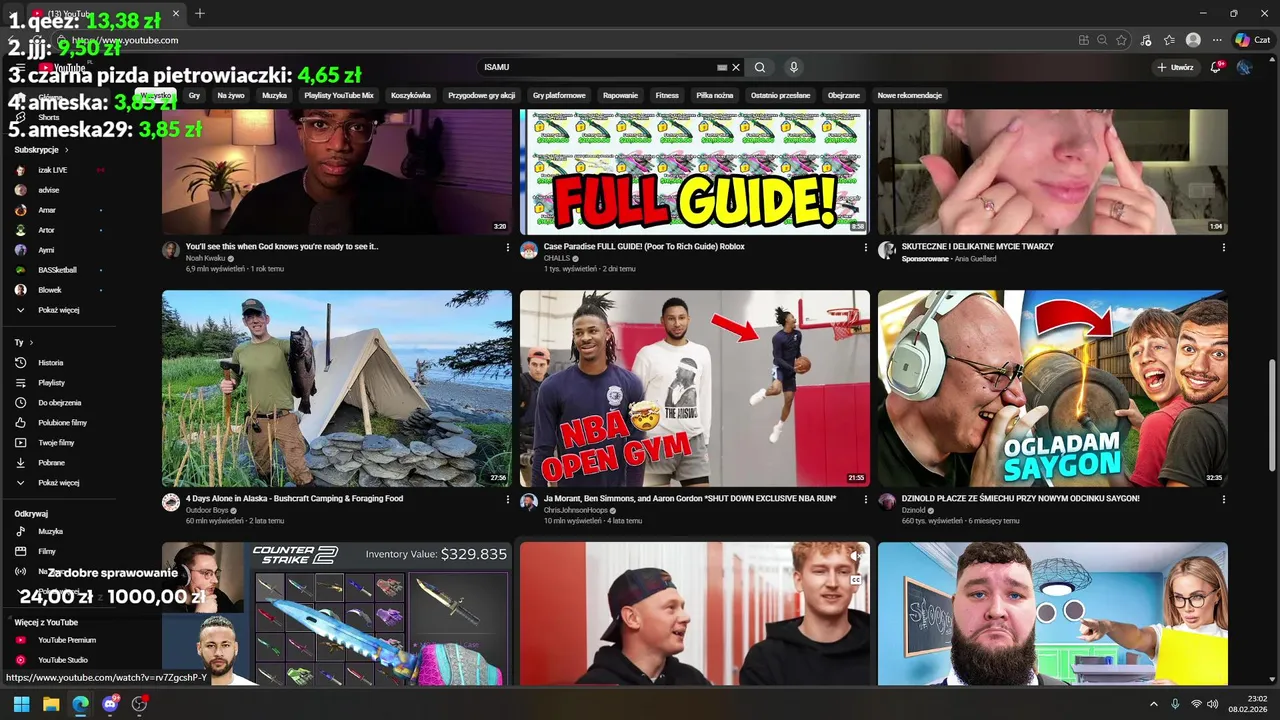Open the Edge favorites list icon
1280x720 pixels.
point(1169,40)
